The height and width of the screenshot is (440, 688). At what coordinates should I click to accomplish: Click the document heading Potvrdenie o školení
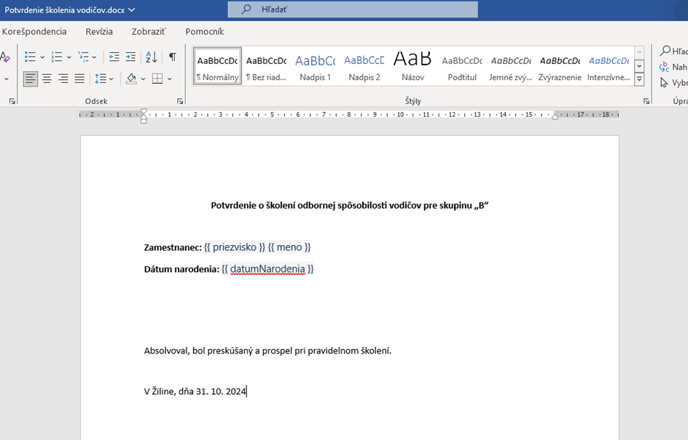tap(350, 205)
